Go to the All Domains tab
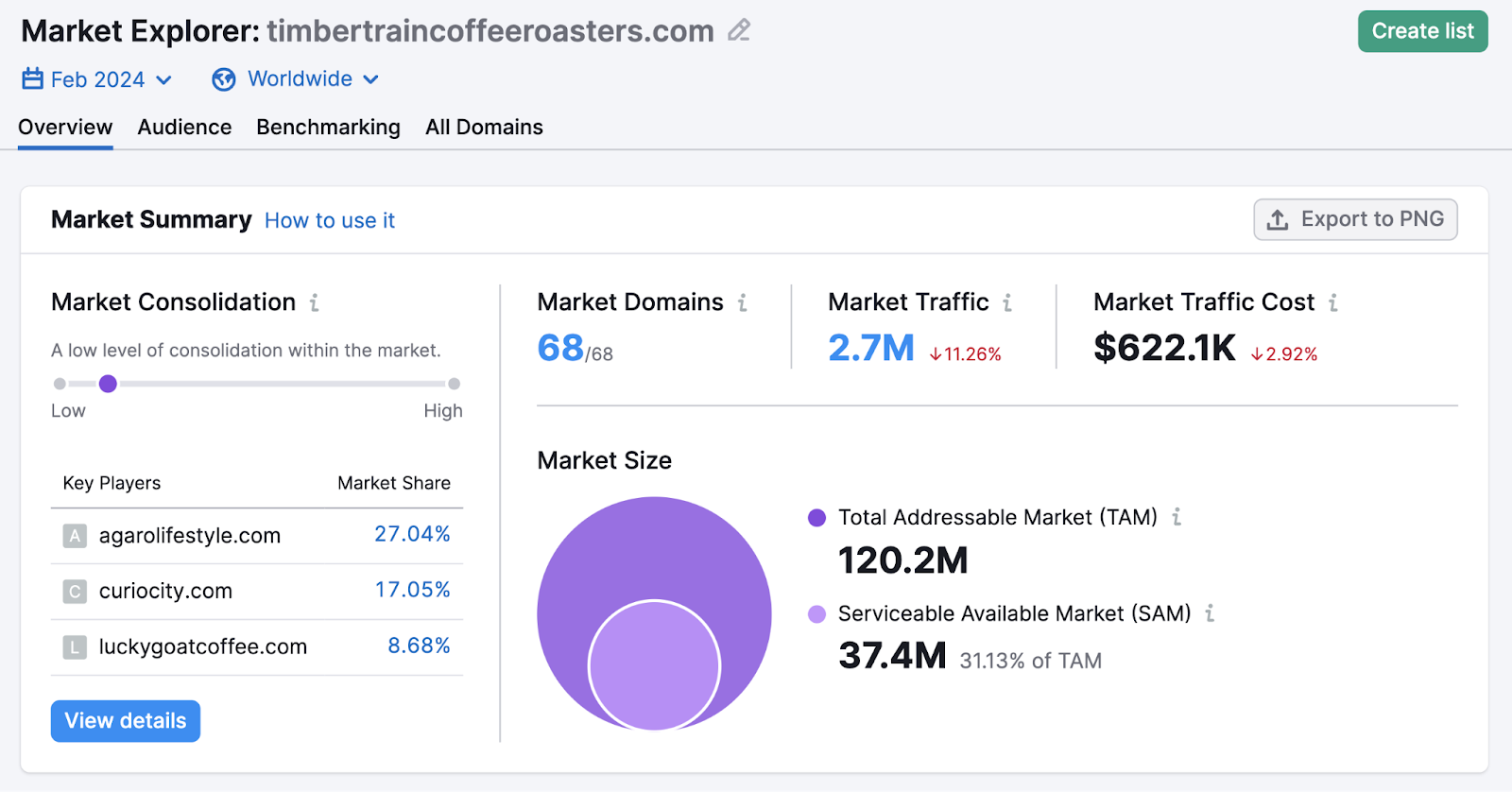The height and width of the screenshot is (792, 1512). coord(484,128)
